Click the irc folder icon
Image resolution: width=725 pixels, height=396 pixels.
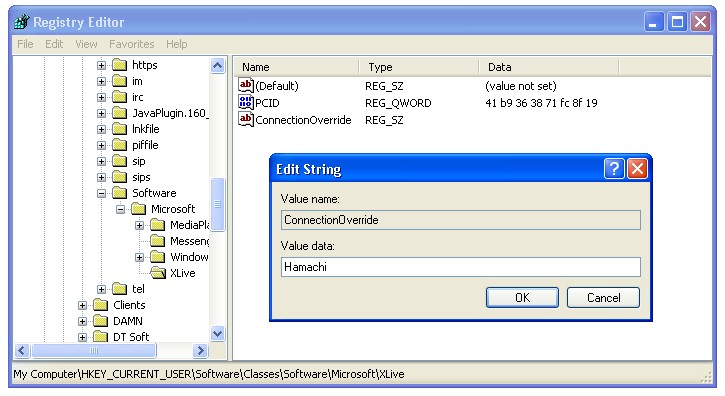(x=120, y=97)
